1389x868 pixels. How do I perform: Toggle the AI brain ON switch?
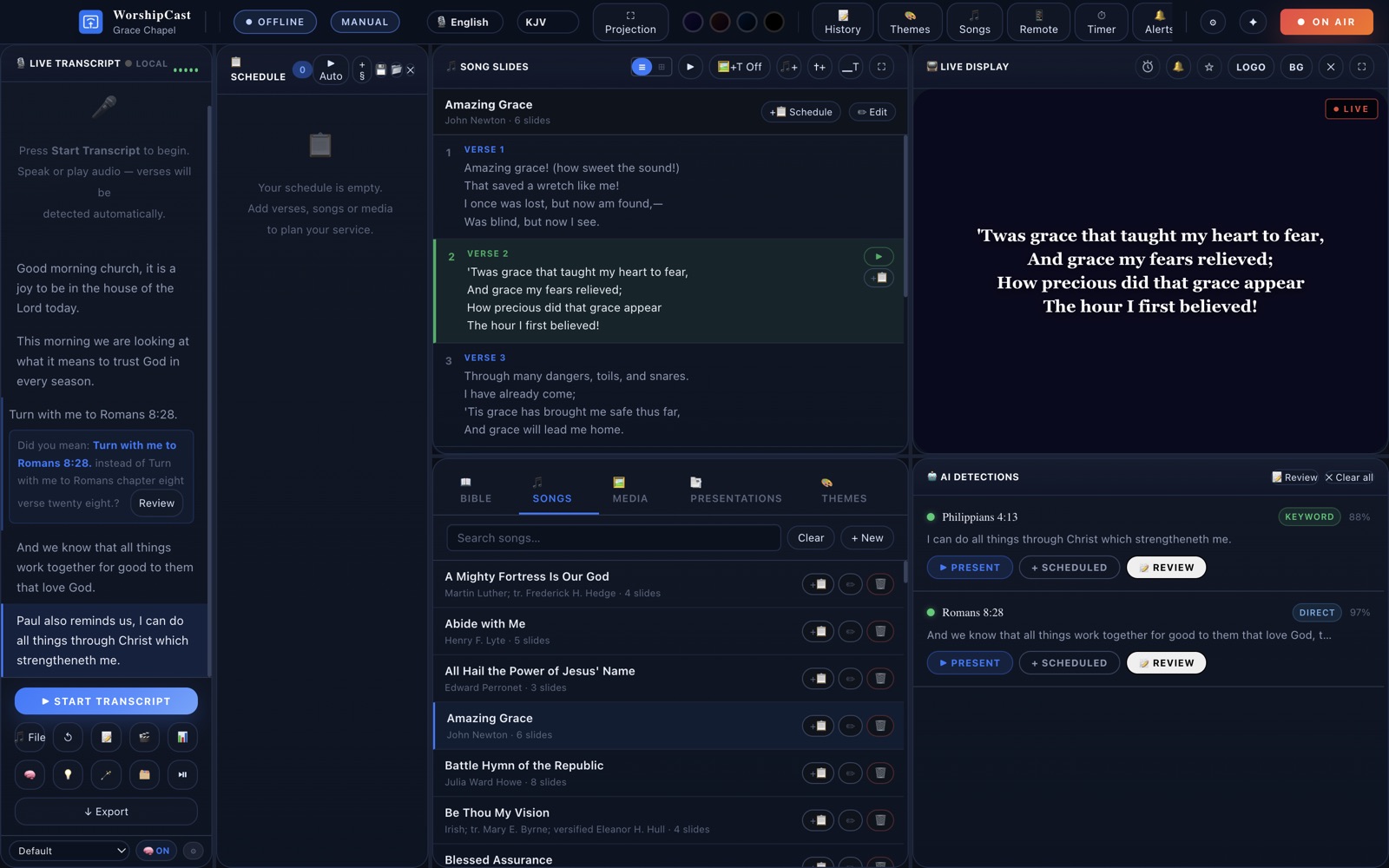click(156, 851)
